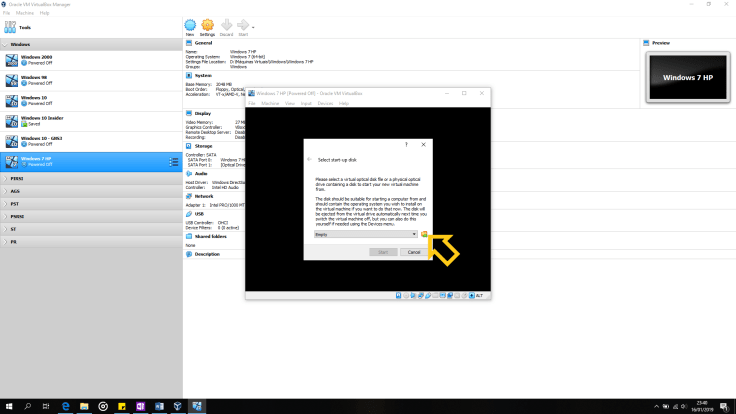Open the Windows 7 HP list menu icon
This screenshot has width=736, height=414.
(174, 161)
